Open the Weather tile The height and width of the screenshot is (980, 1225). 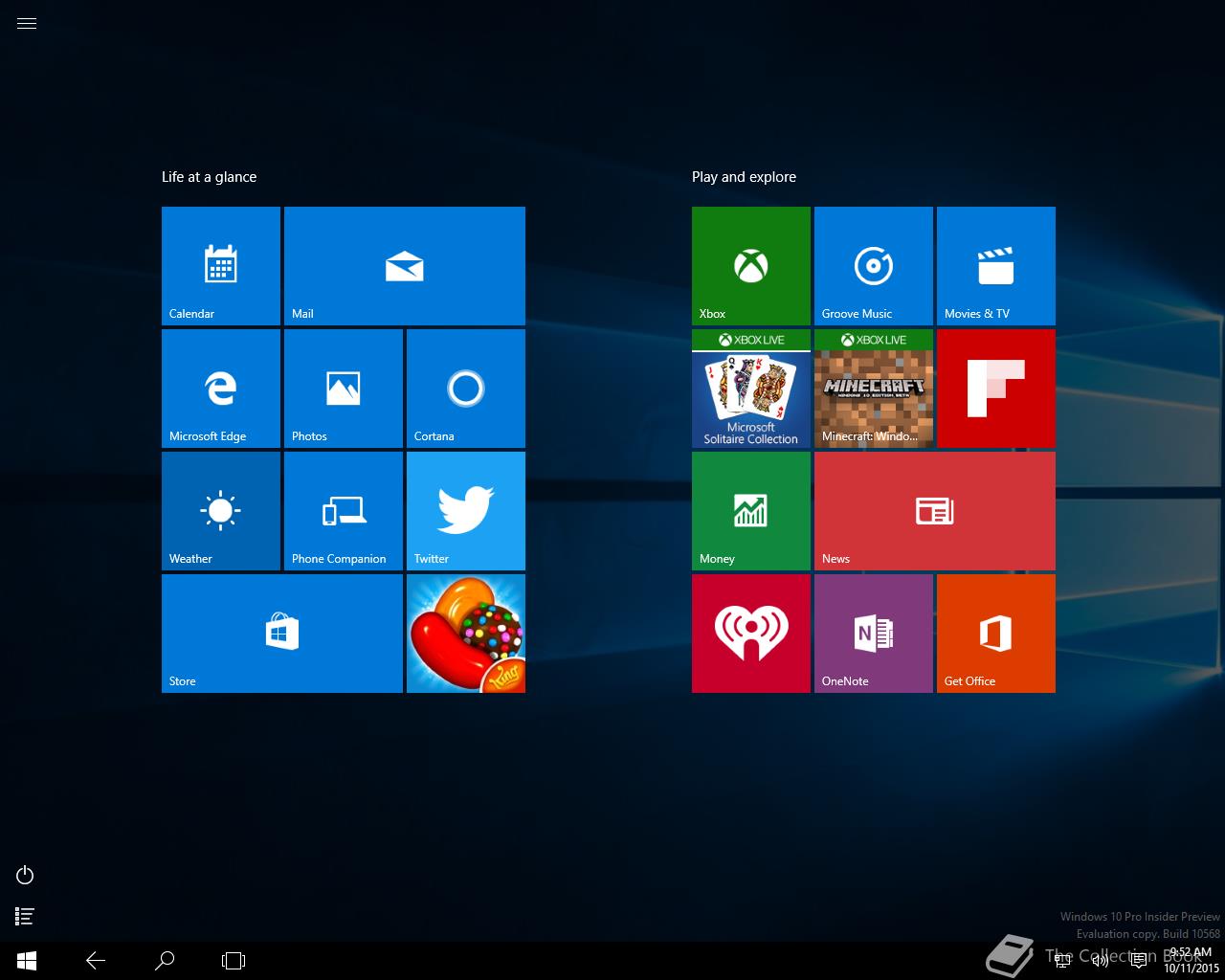(221, 511)
